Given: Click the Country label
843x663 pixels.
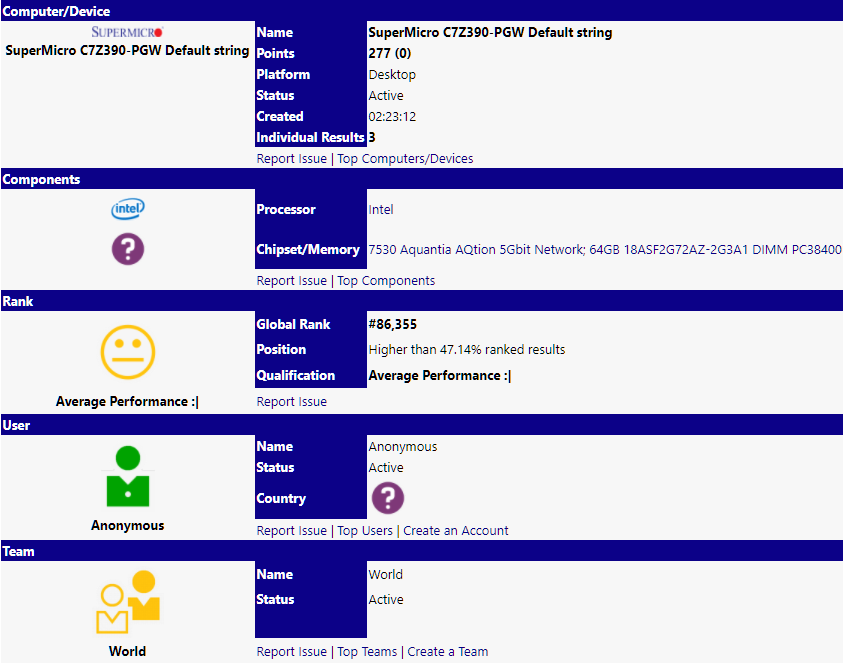Looking at the screenshot, I should 281,498.
